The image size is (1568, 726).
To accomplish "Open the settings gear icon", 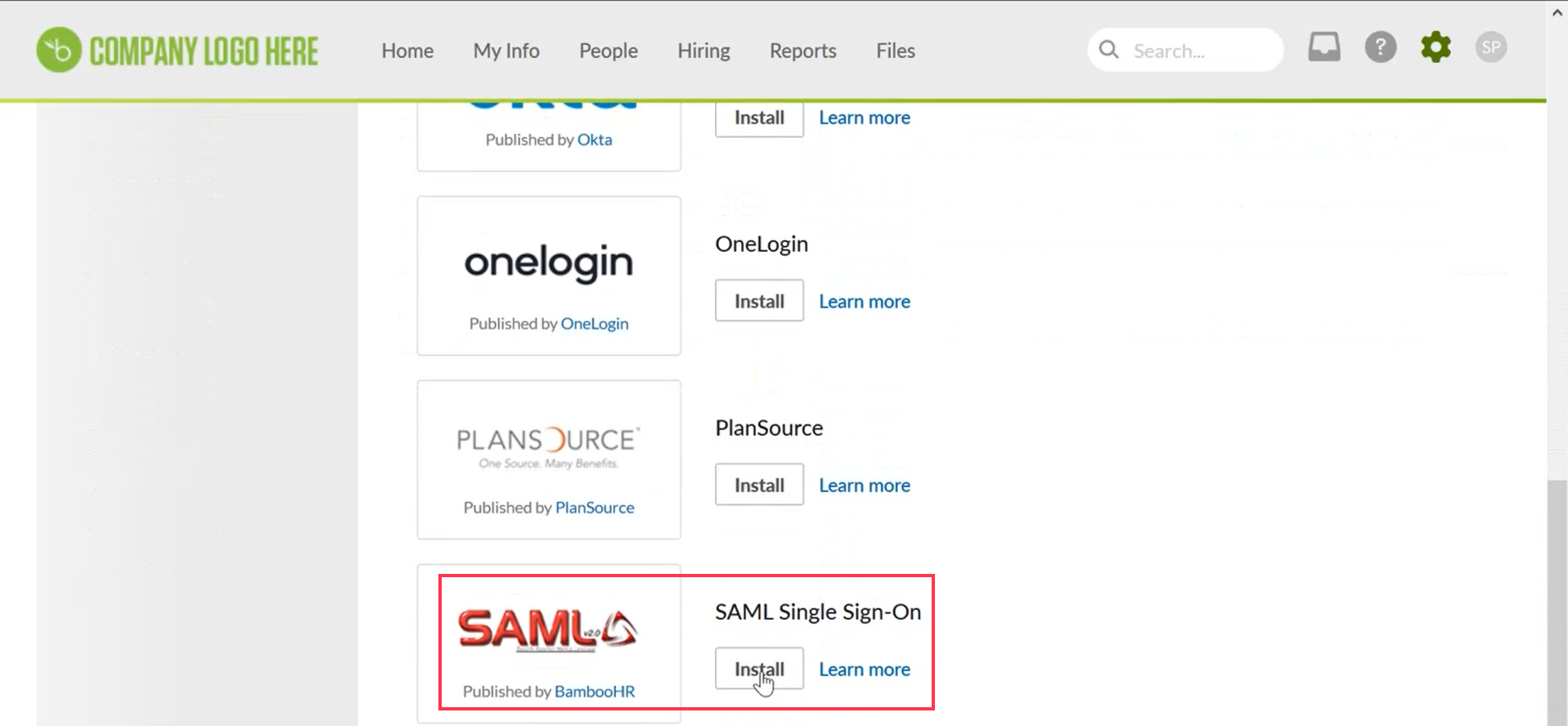I will [x=1435, y=47].
